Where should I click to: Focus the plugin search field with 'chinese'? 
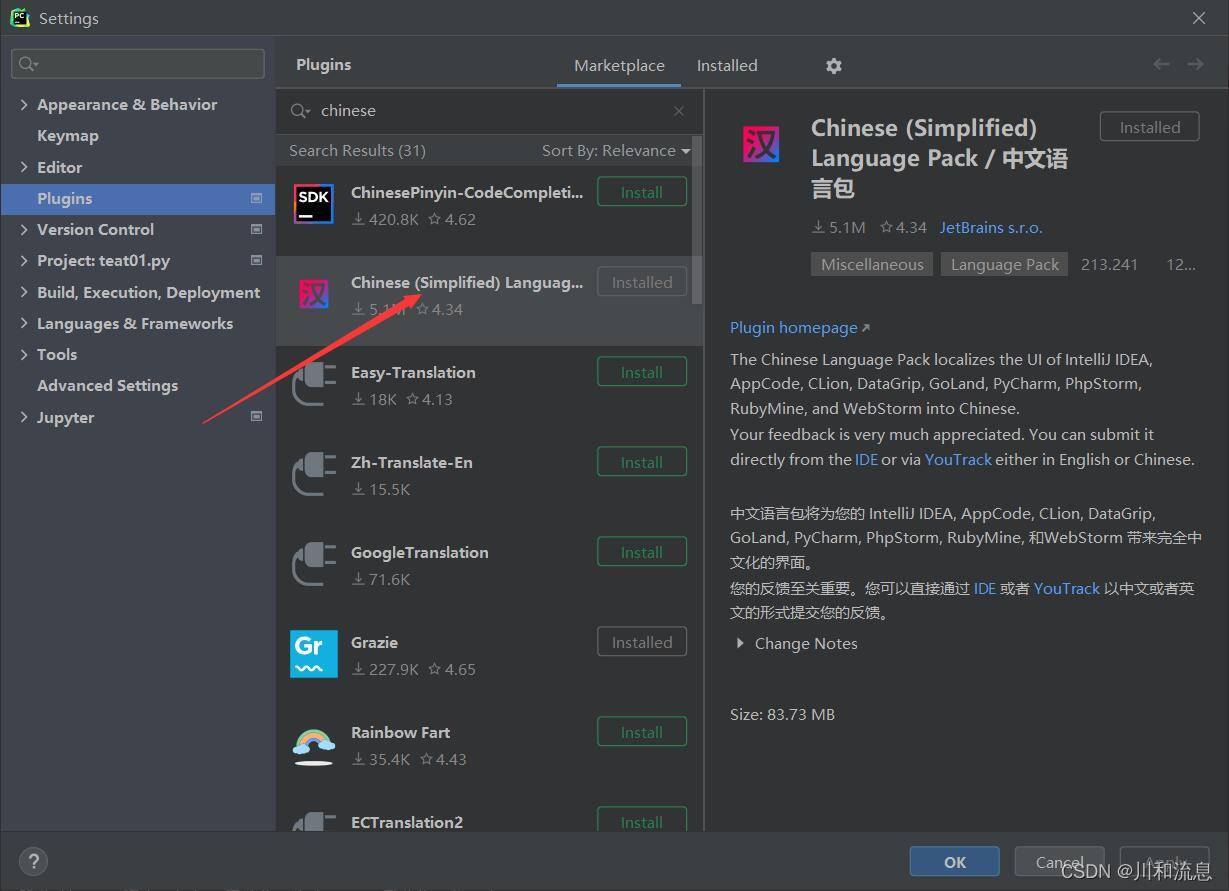point(490,111)
